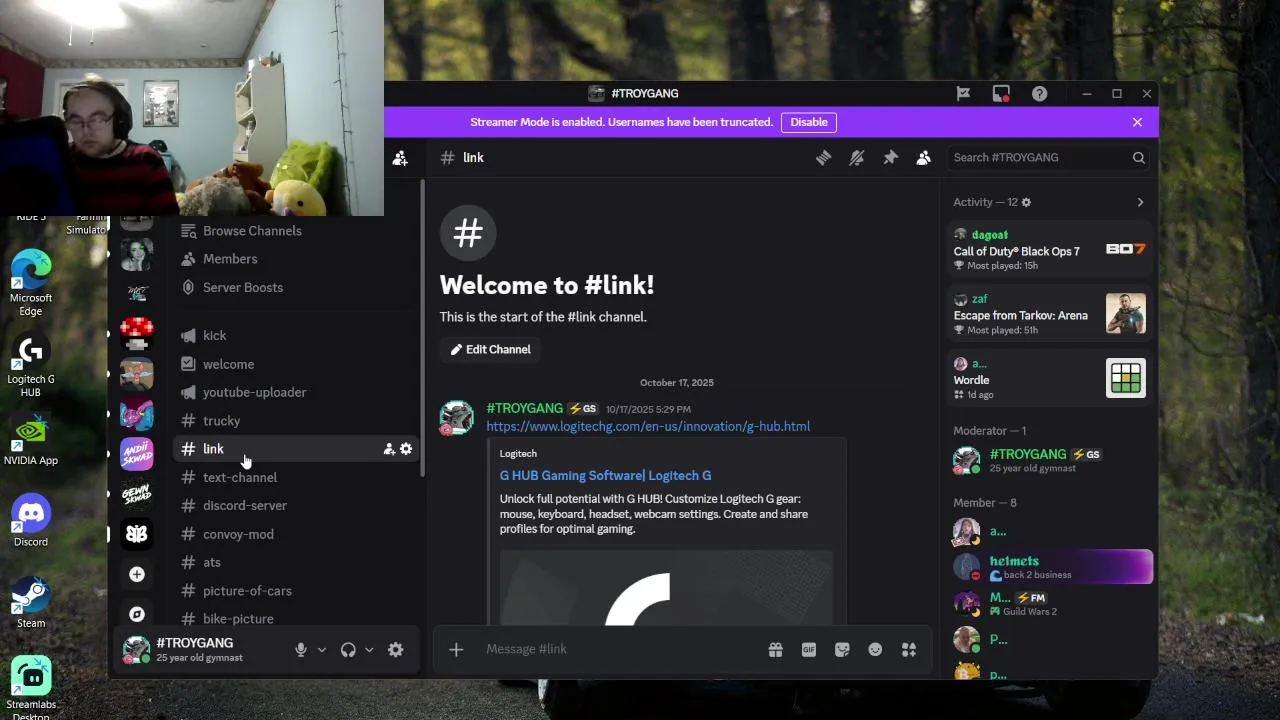The width and height of the screenshot is (1280, 720).
Task: Open headphone output options chevron
Action: point(369,650)
